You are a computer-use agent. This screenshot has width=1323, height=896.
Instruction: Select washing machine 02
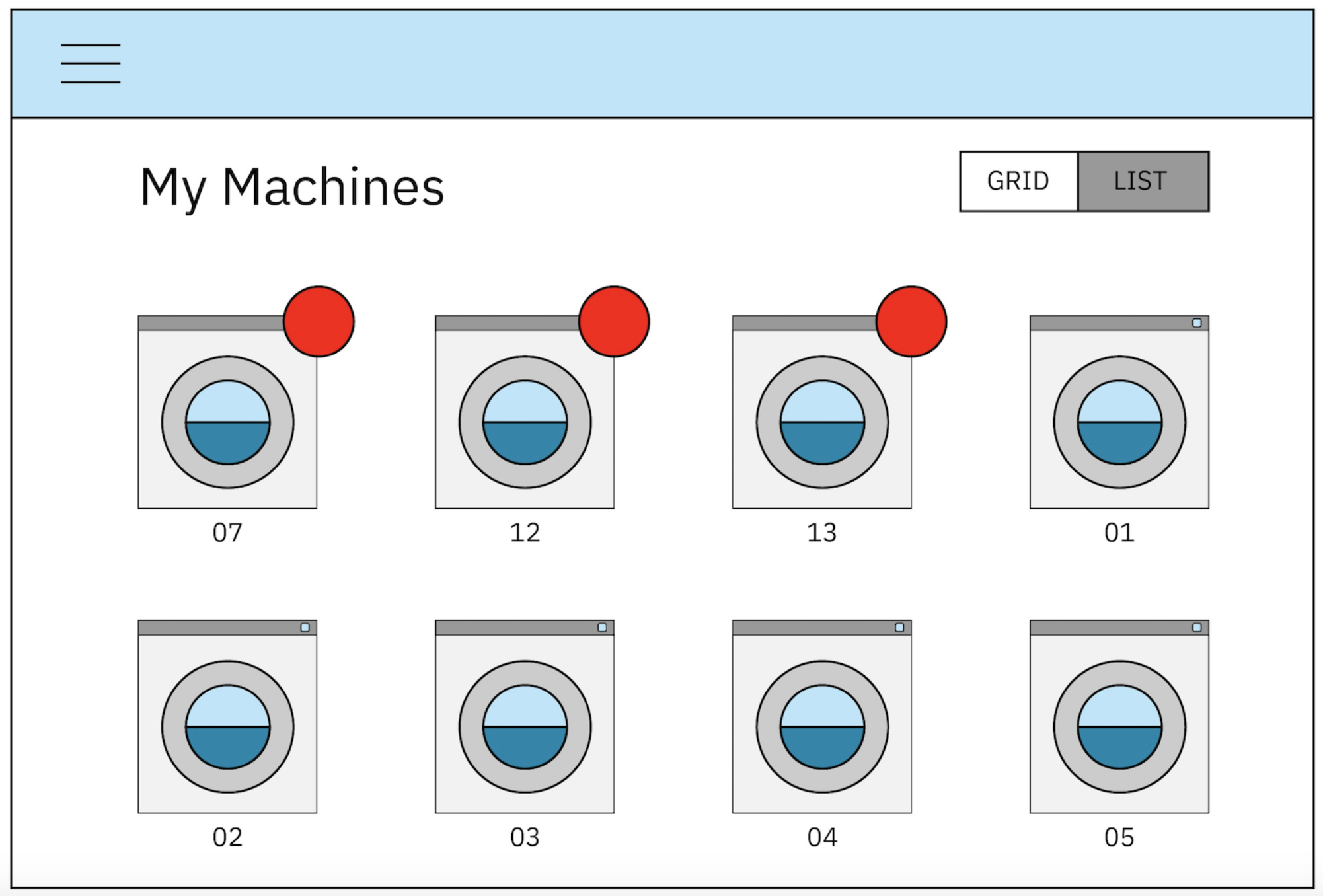pyautogui.click(x=227, y=726)
